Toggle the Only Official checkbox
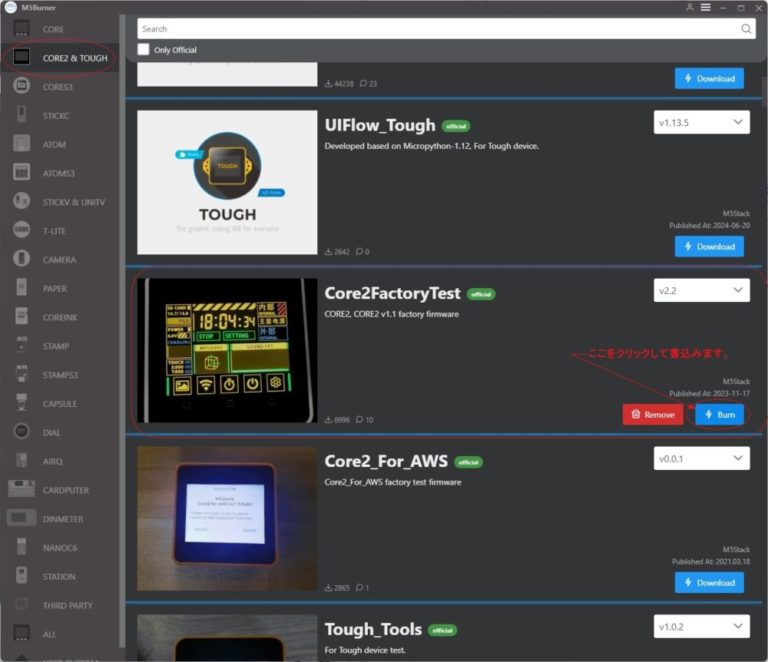The width and height of the screenshot is (768, 662). tap(144, 49)
